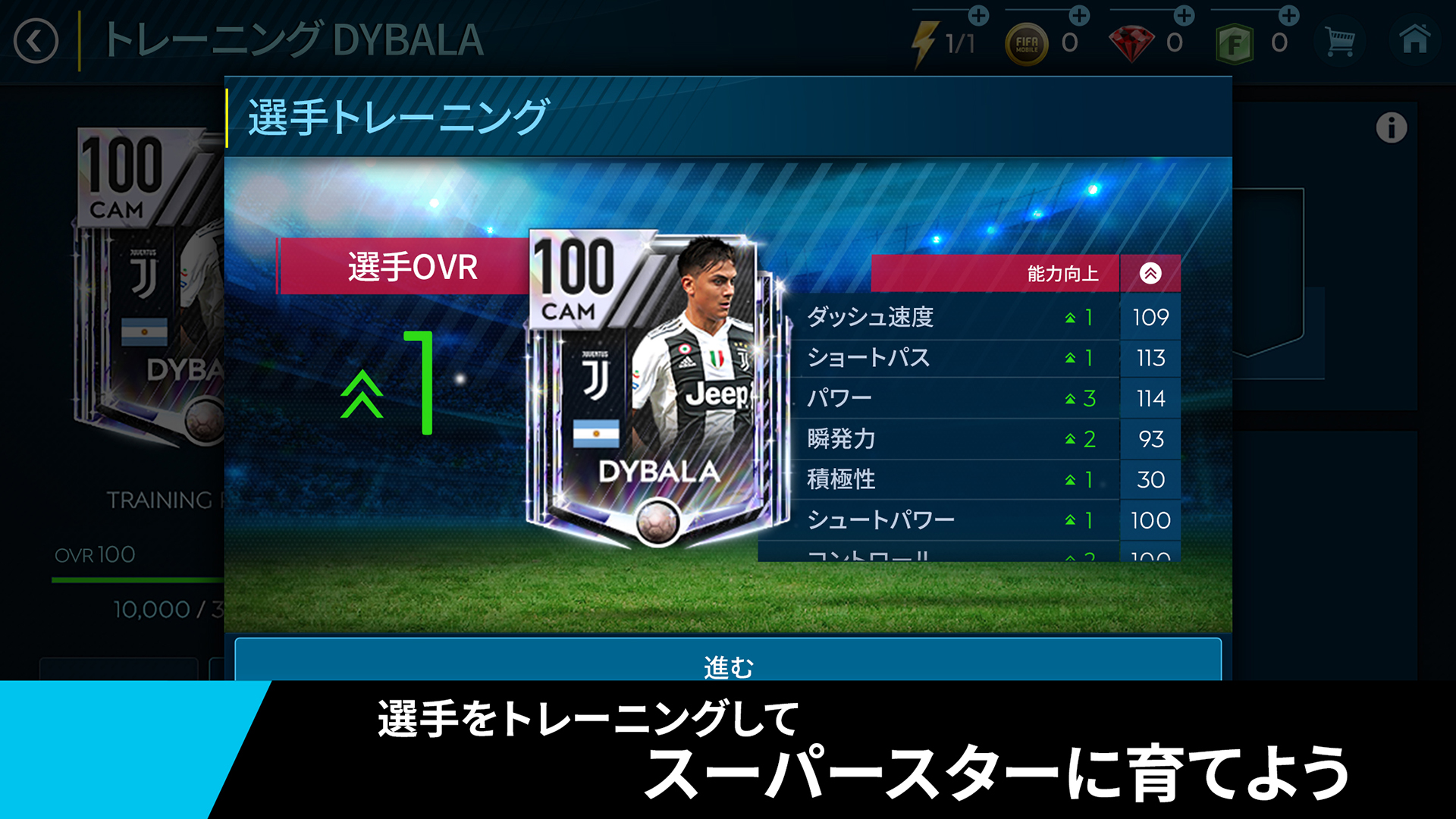Go back with the circular arrow icon
Image resolution: width=1456 pixels, height=819 pixels.
point(36,41)
